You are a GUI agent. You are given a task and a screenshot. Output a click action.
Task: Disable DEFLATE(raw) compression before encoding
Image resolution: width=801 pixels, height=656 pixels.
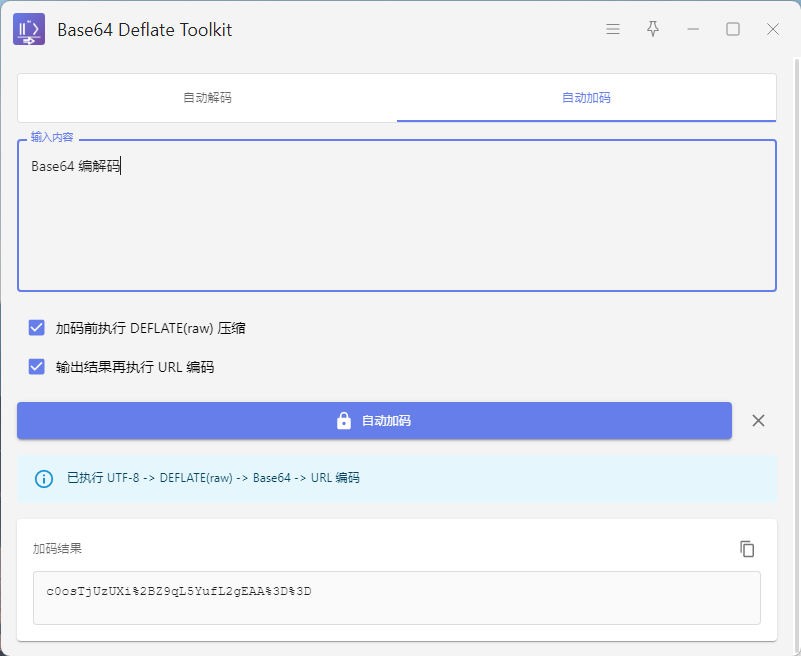point(37,328)
